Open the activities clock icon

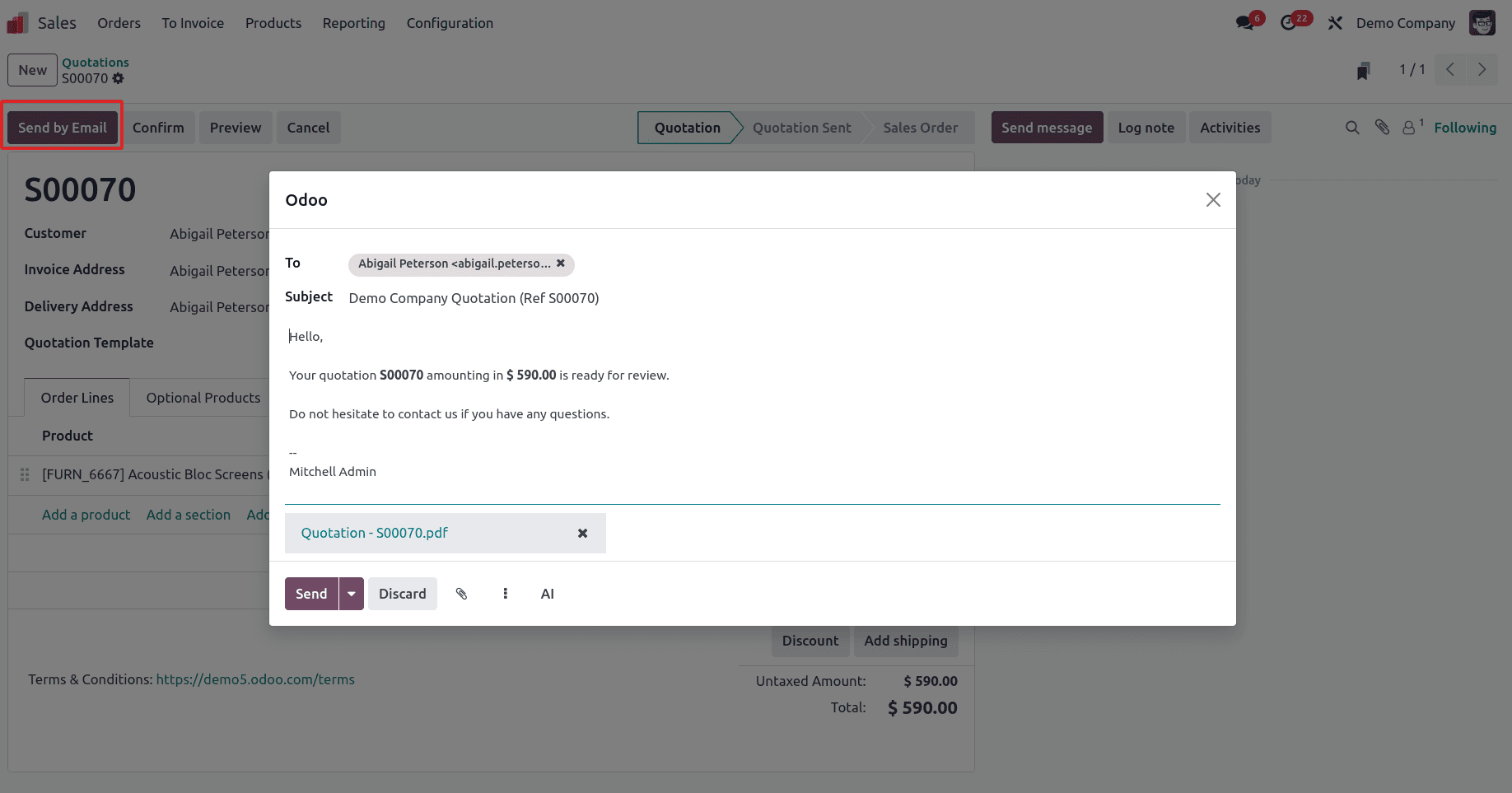pyautogui.click(x=1289, y=23)
